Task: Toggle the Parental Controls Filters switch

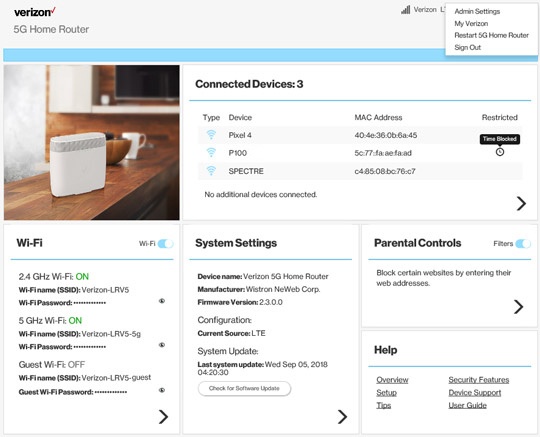Action: click(x=523, y=244)
